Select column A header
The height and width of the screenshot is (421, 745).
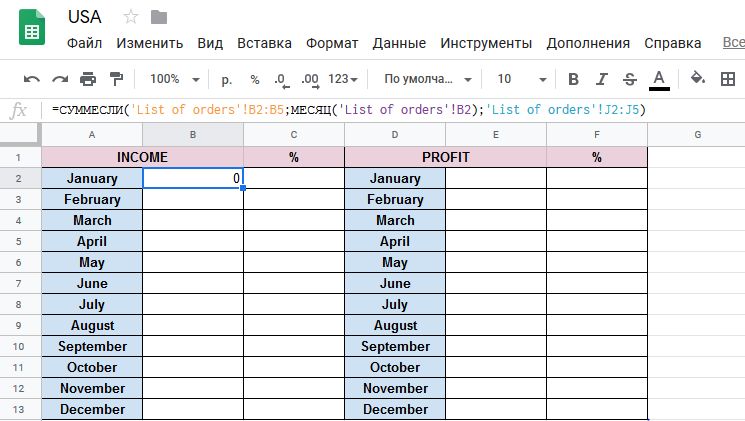point(92,135)
